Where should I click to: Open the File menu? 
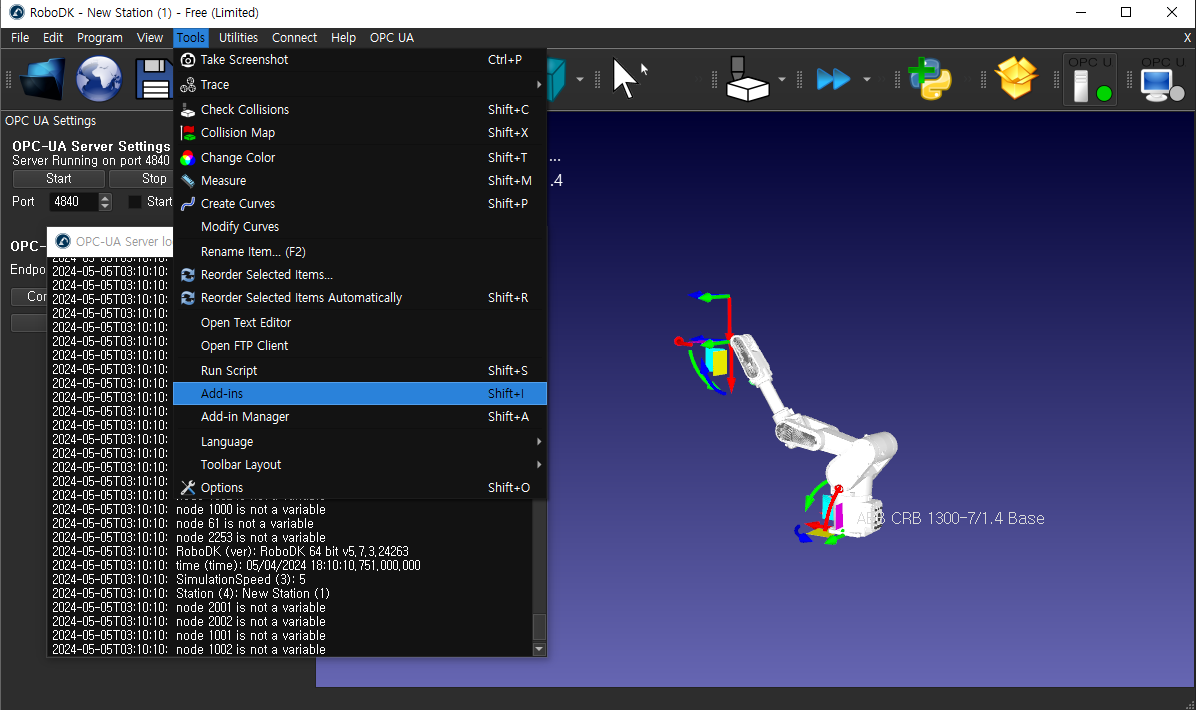tap(20, 37)
